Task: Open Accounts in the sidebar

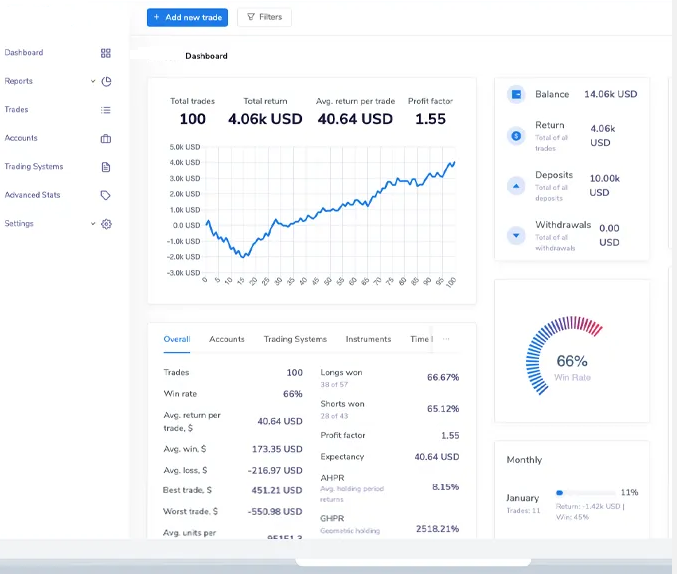Action: click(x=21, y=138)
